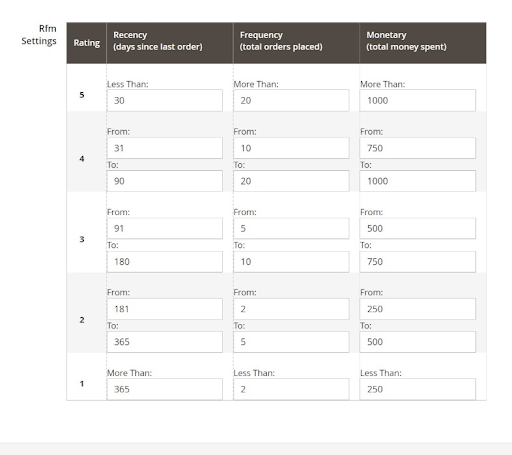512x455 pixels.
Task: Click Frequency rating 4 From field
Action: (291, 148)
